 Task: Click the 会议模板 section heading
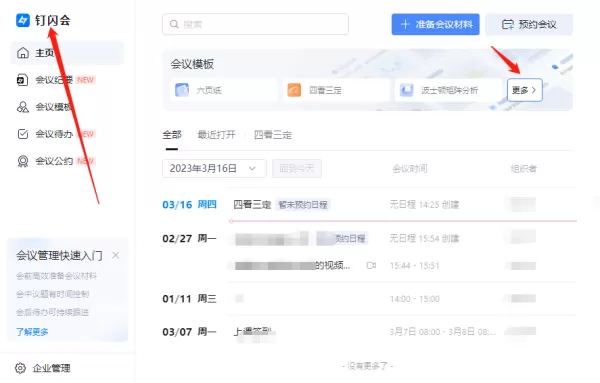coord(192,64)
